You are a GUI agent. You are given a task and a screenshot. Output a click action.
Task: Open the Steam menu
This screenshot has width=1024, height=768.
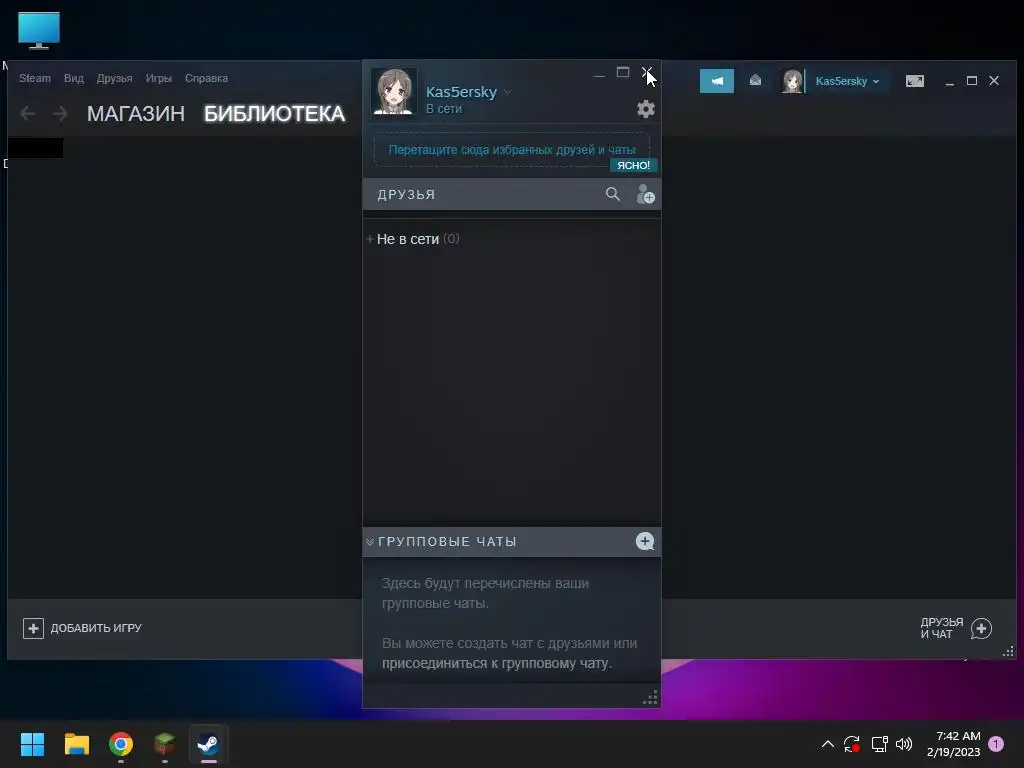[35, 78]
